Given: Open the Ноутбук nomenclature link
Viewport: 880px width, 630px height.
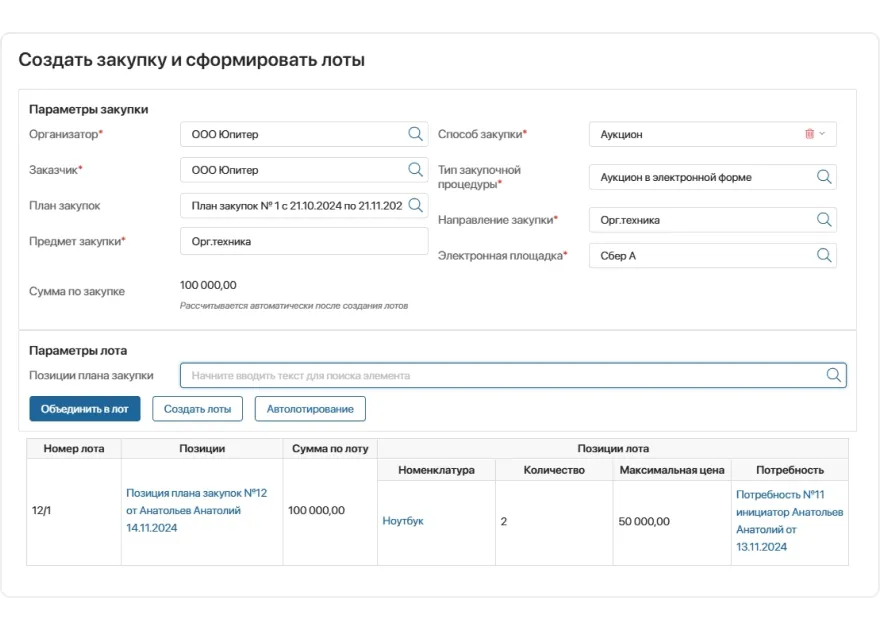Looking at the screenshot, I should (403, 521).
